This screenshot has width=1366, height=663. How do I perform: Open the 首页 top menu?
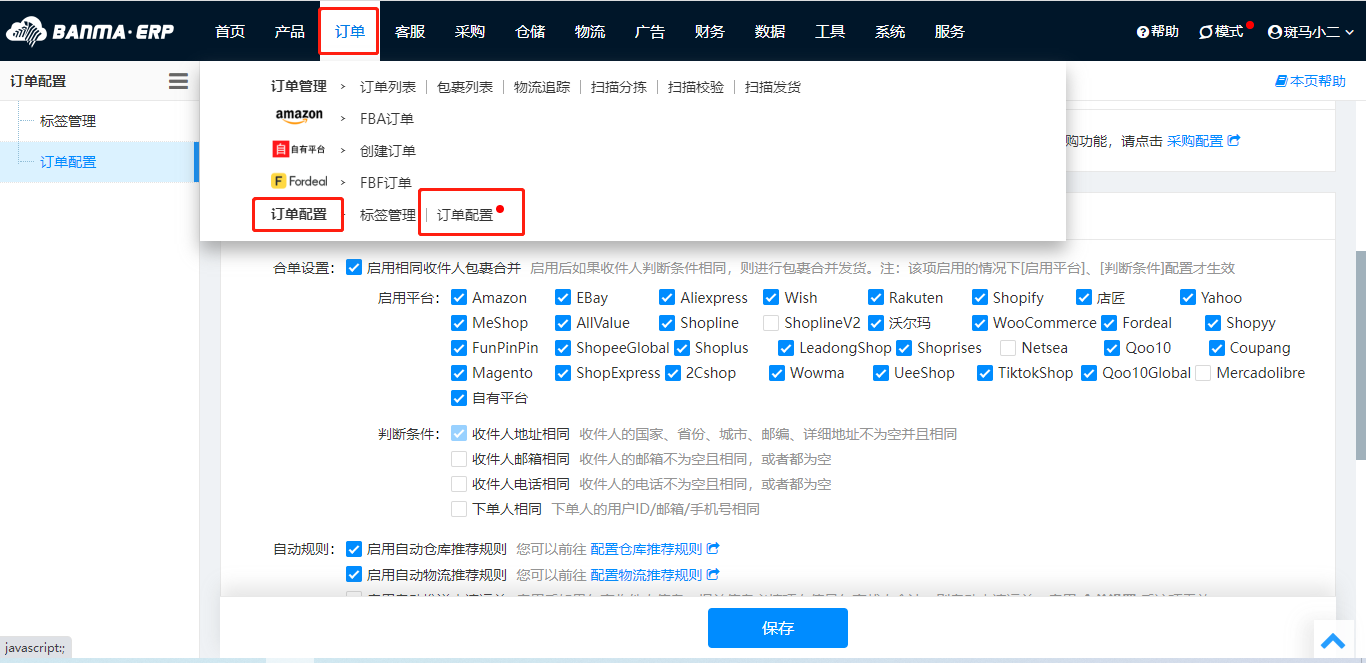230,31
